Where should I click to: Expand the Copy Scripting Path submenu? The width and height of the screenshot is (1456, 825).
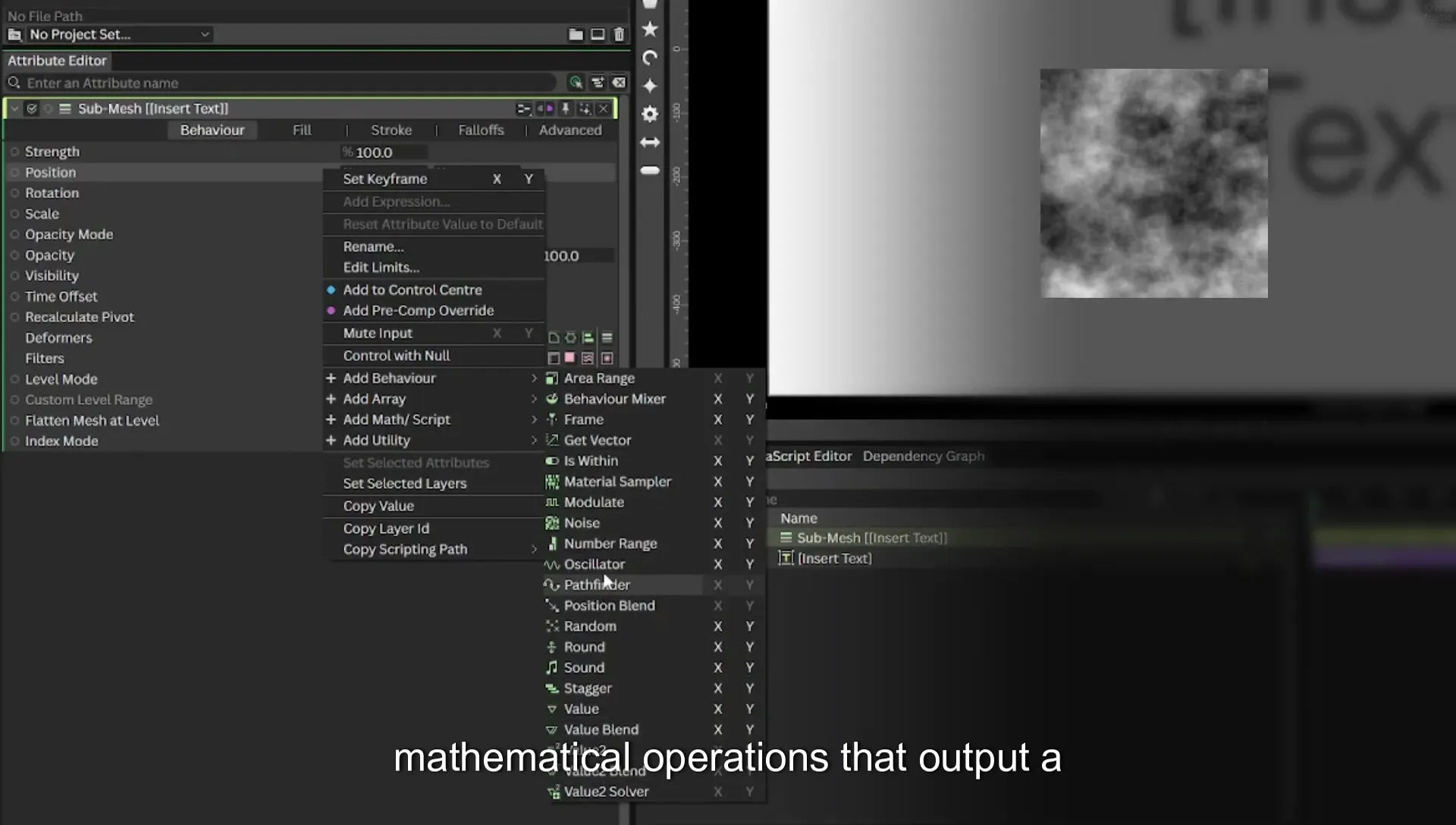[x=433, y=549]
